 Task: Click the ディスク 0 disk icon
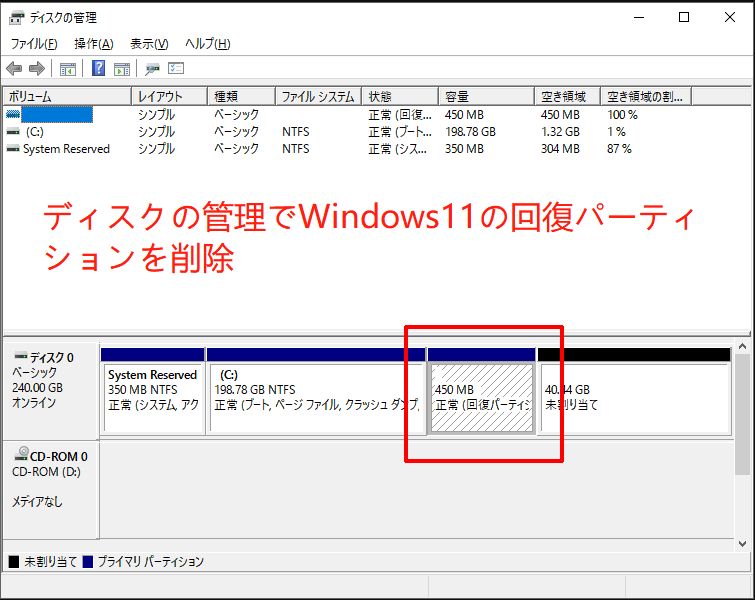tap(21, 356)
